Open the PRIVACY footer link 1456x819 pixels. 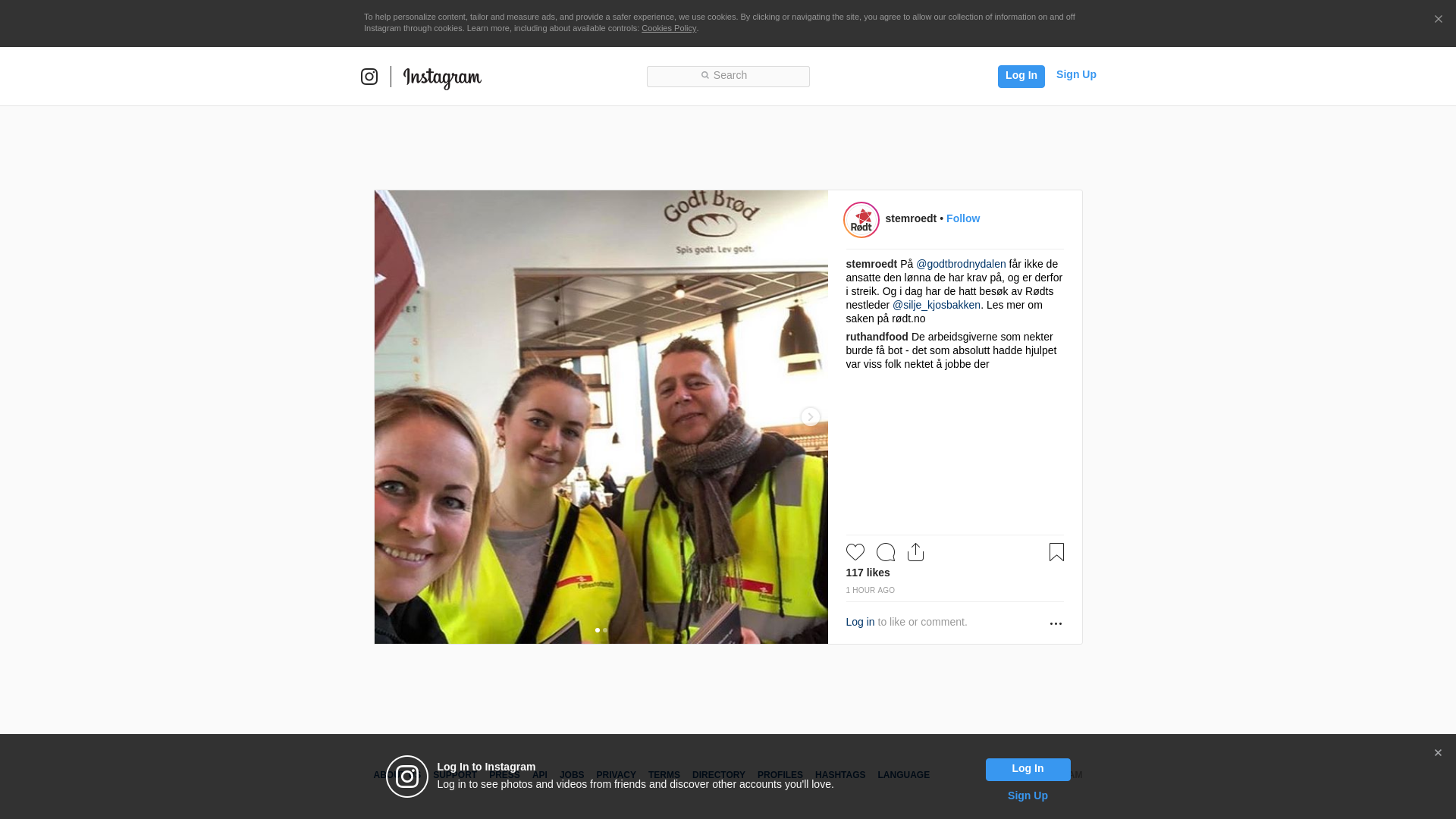pyautogui.click(x=616, y=775)
